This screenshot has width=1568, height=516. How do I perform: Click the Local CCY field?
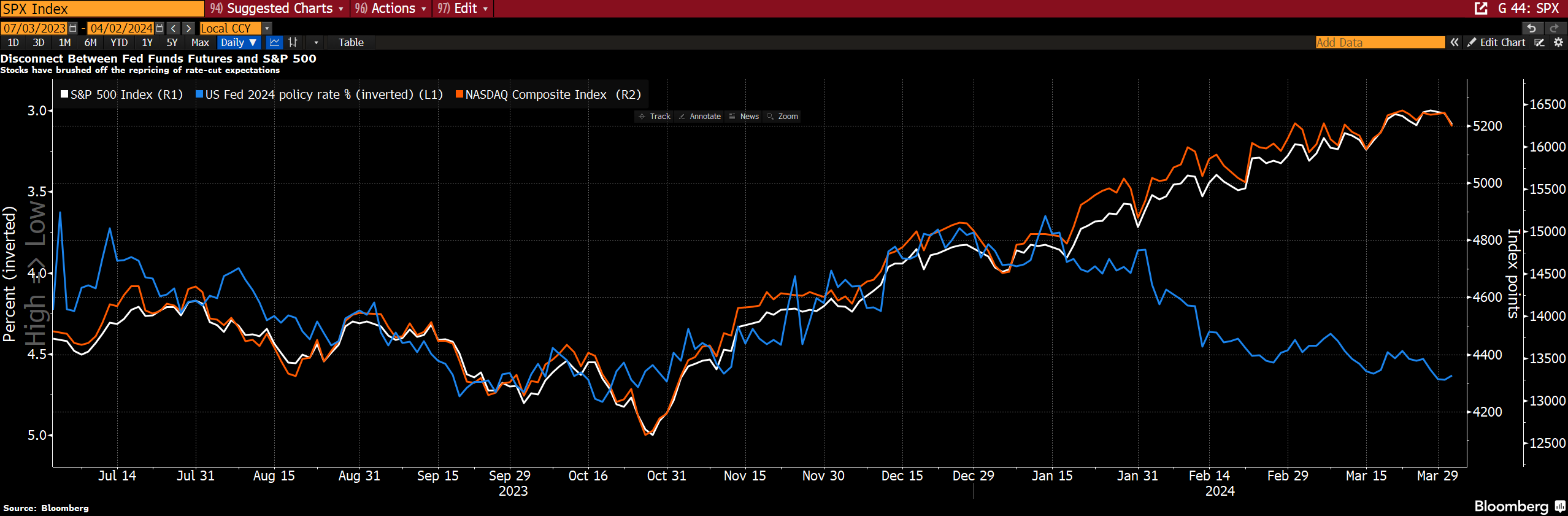pyautogui.click(x=231, y=28)
